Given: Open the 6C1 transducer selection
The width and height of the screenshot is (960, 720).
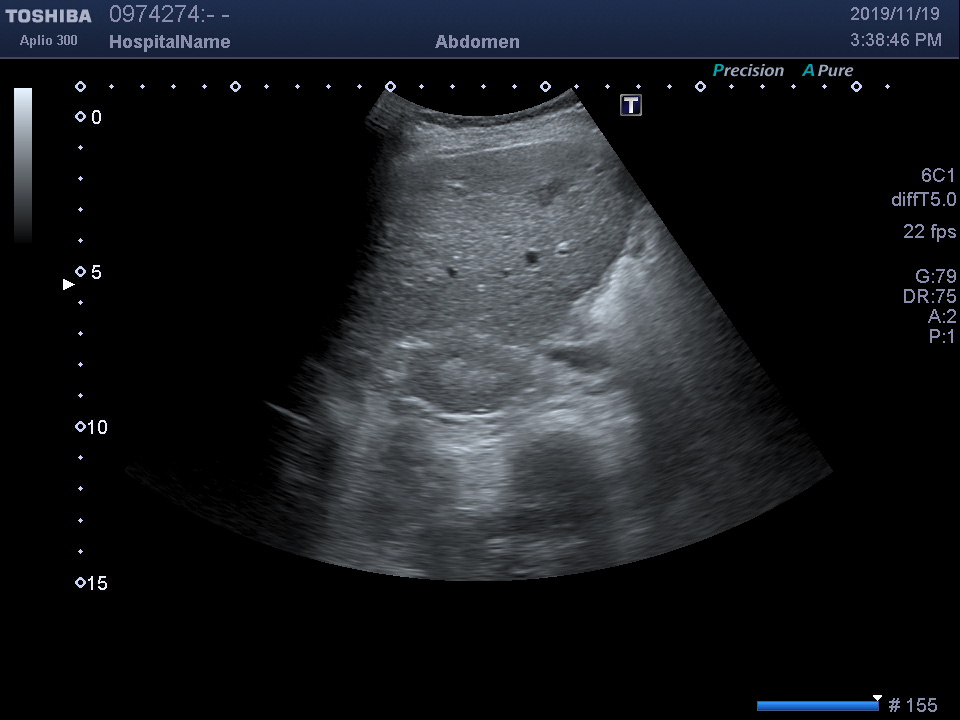Looking at the screenshot, I should [x=938, y=175].
